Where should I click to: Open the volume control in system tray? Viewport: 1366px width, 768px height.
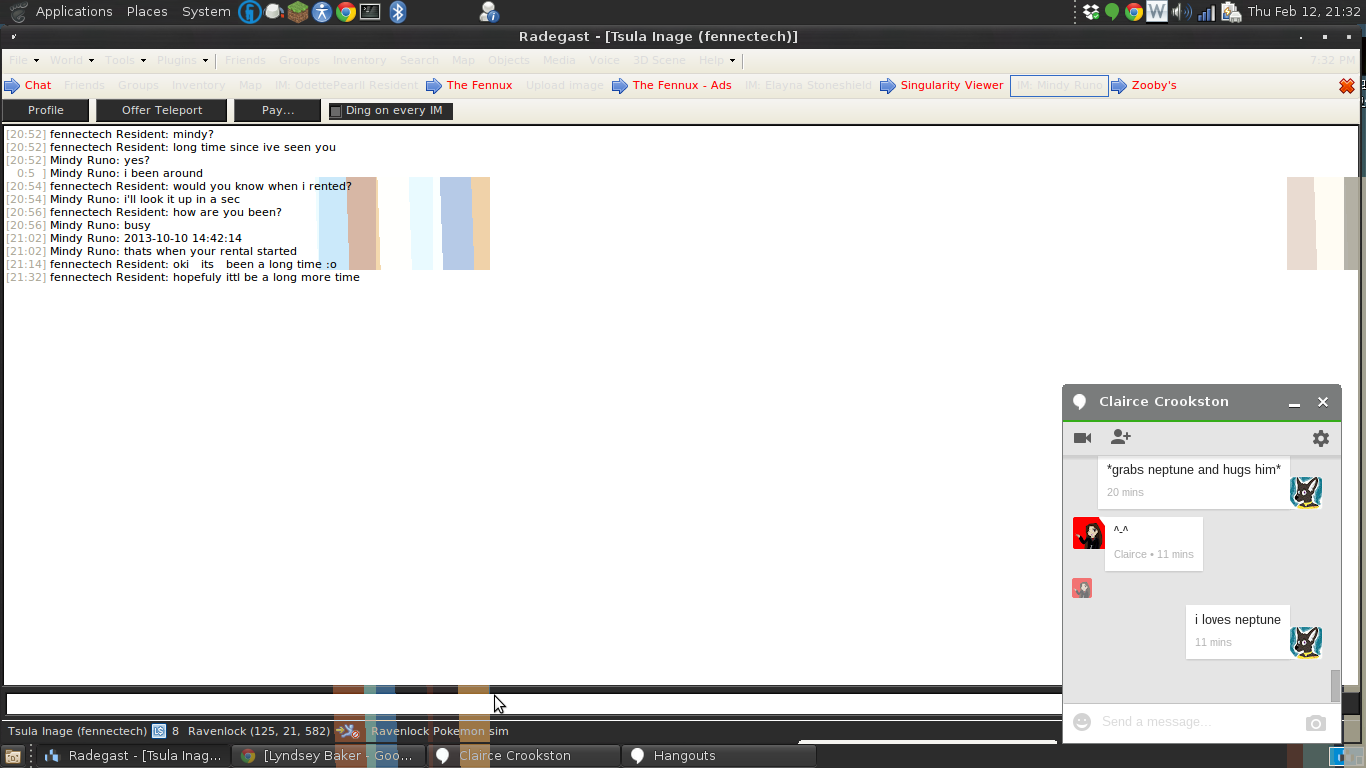pos(1181,12)
